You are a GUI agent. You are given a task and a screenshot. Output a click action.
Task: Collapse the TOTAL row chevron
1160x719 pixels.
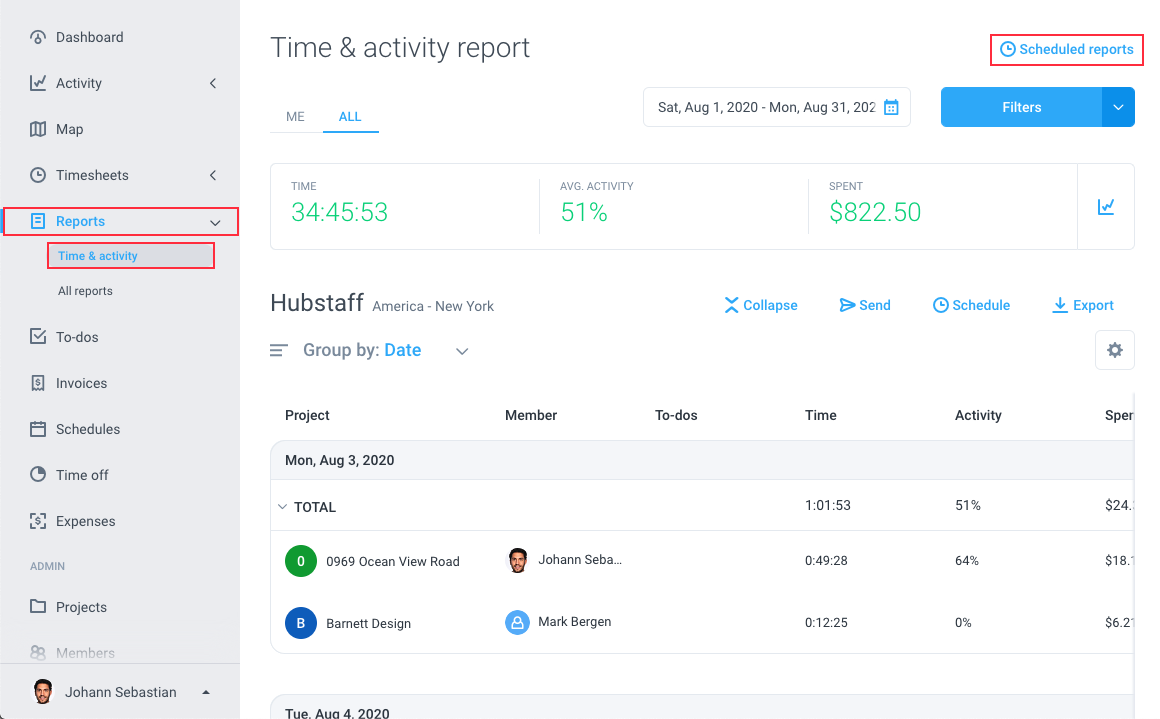tap(282, 507)
